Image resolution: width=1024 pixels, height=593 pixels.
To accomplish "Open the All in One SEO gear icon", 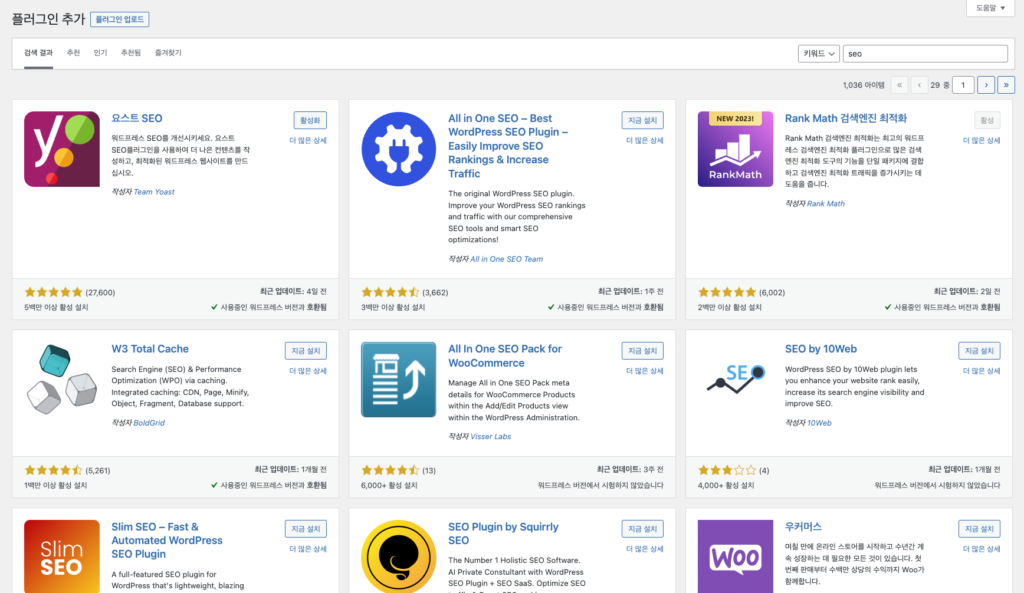I will pyautogui.click(x=398, y=149).
